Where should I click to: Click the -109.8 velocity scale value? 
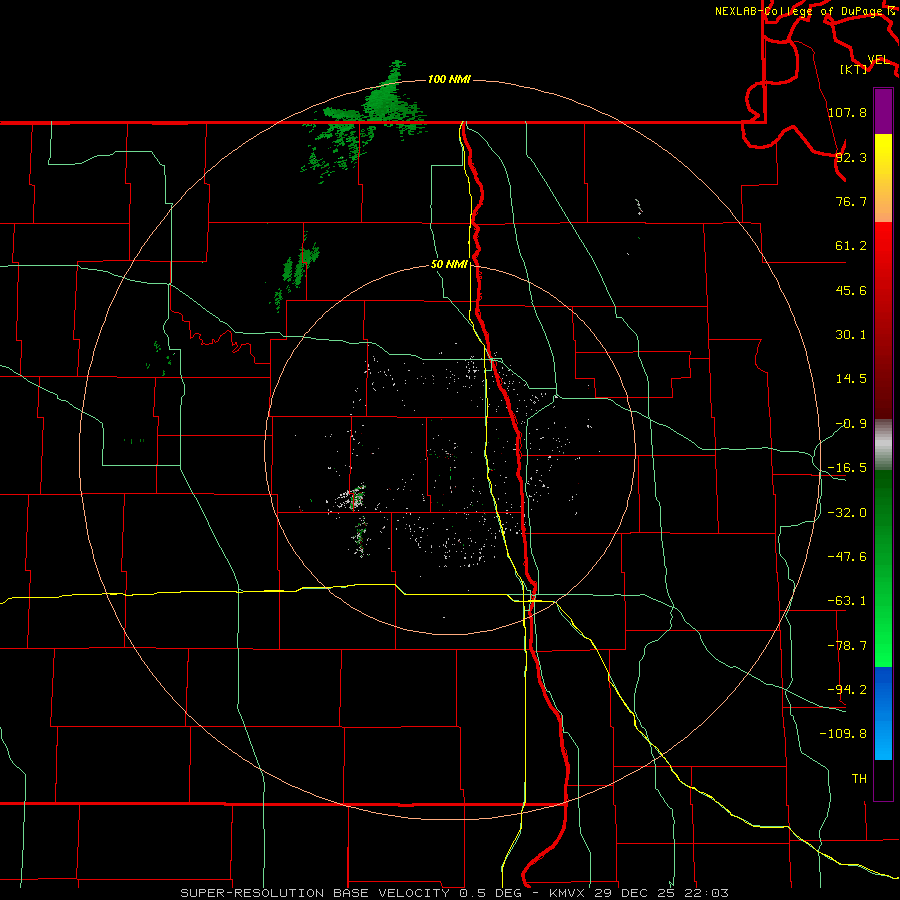(843, 734)
